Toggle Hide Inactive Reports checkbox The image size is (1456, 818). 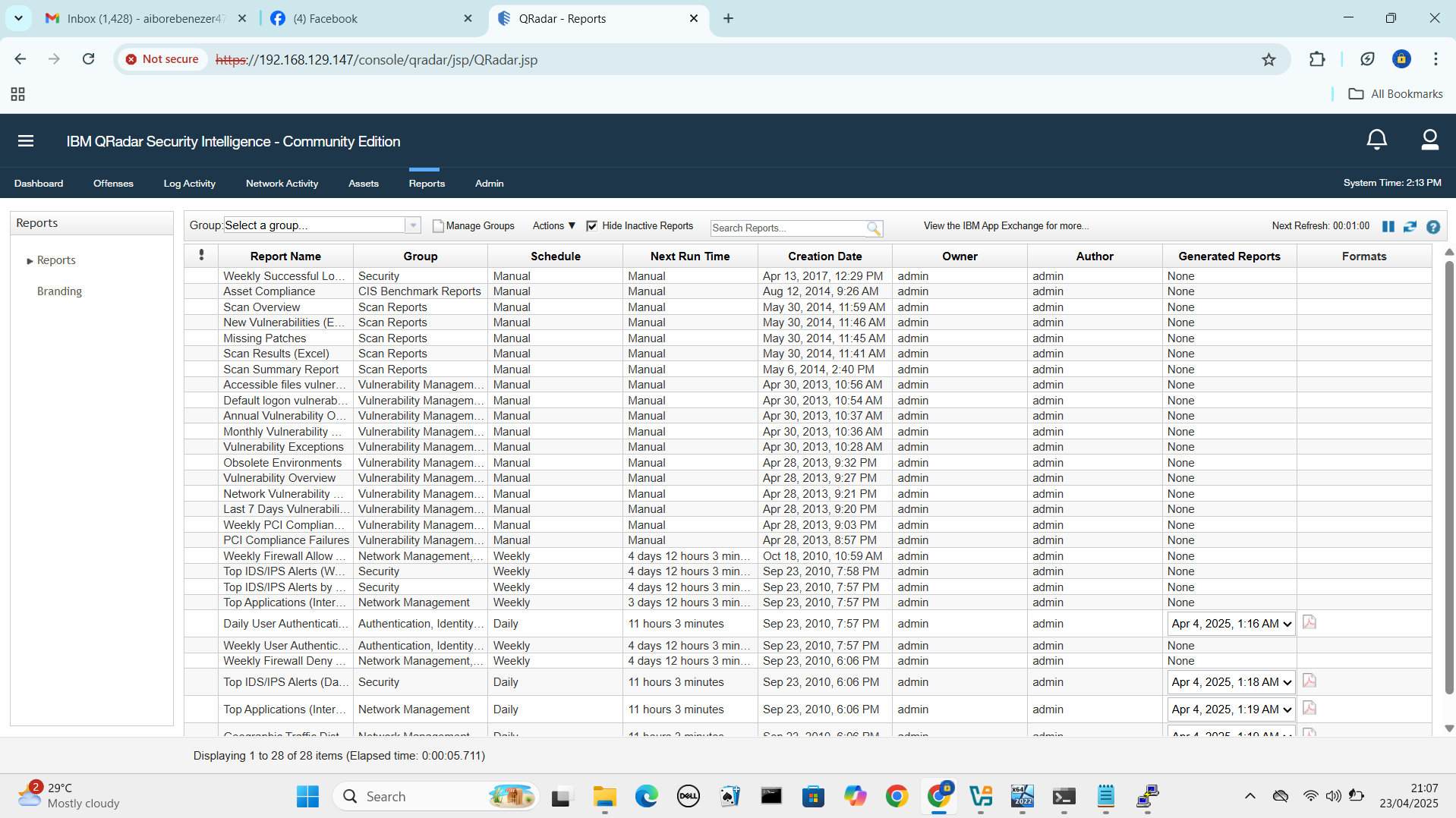[592, 226]
